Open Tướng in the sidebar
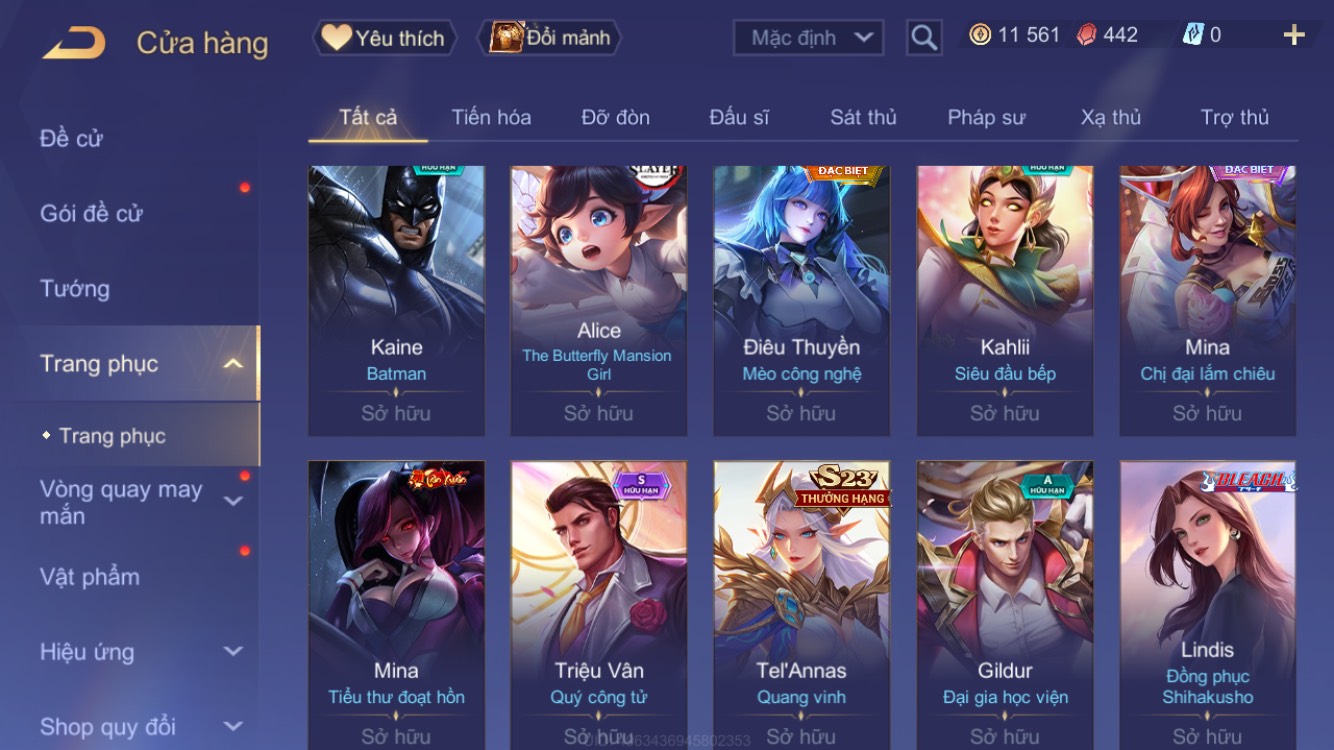This screenshot has width=1334, height=750. (75, 289)
